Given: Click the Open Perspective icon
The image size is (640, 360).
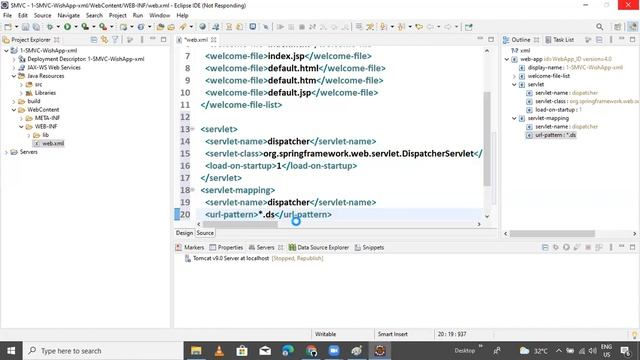Looking at the screenshot, I should [618, 27].
